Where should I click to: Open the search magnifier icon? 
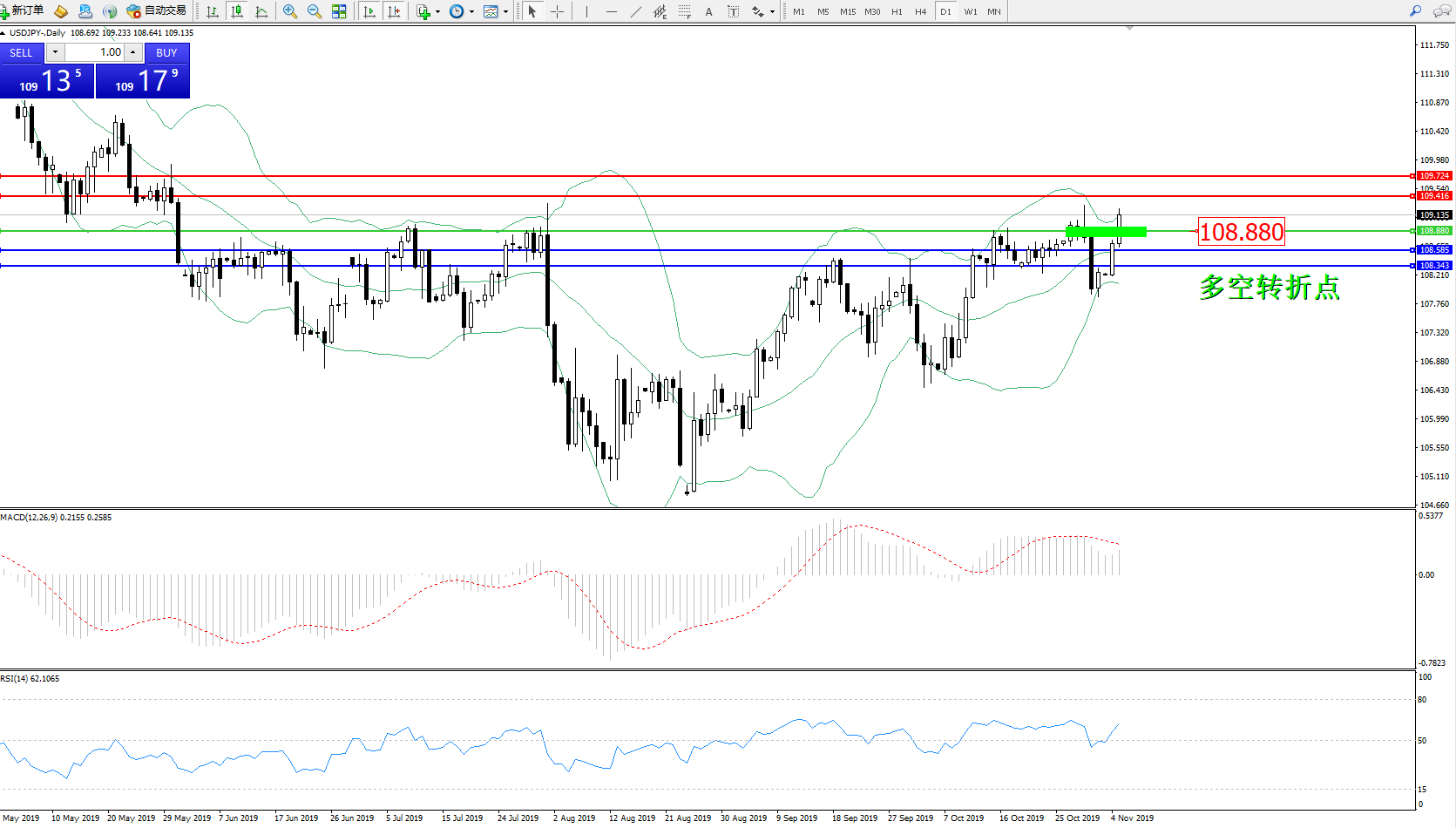click(1415, 11)
